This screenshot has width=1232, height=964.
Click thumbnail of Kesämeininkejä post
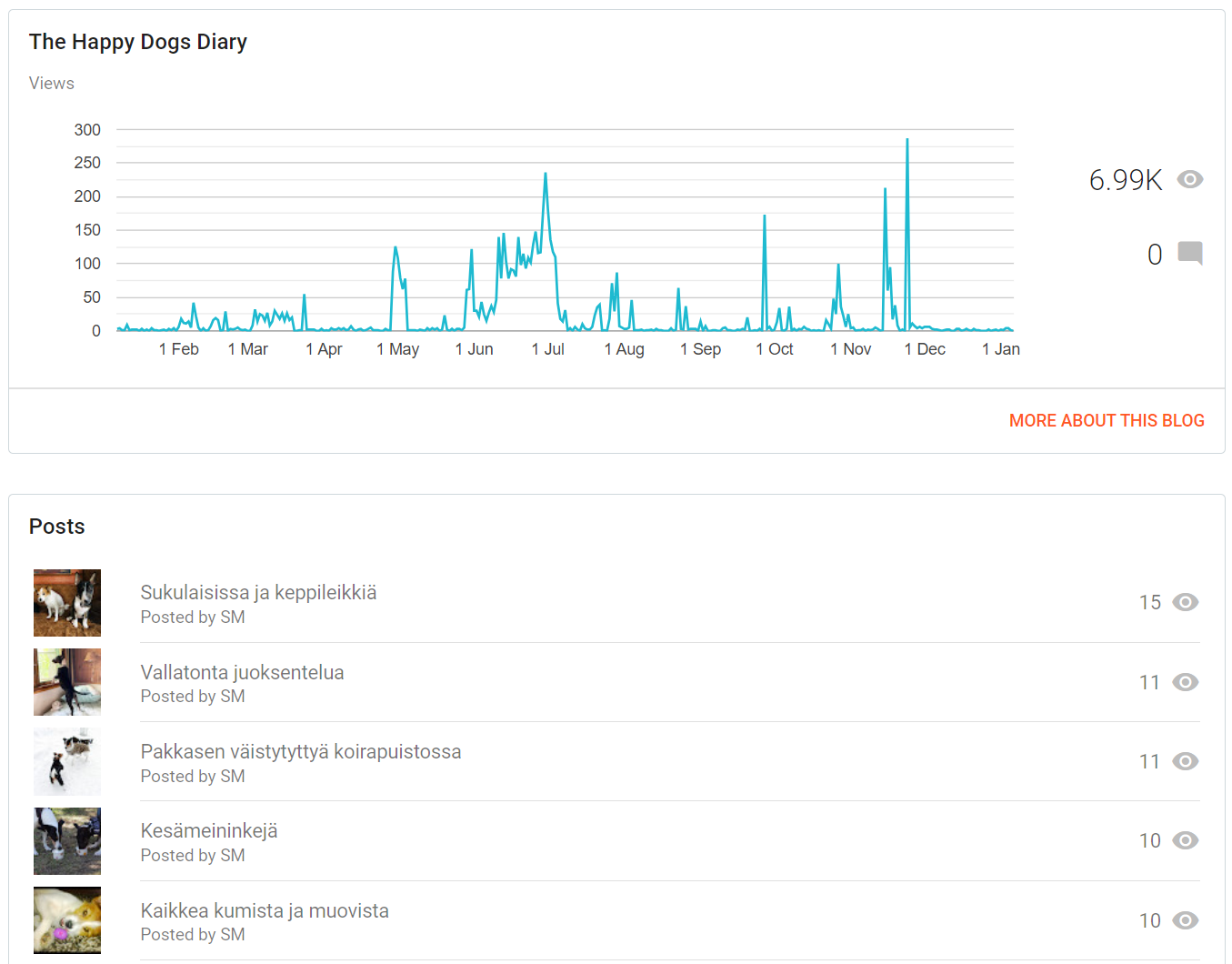coord(67,841)
